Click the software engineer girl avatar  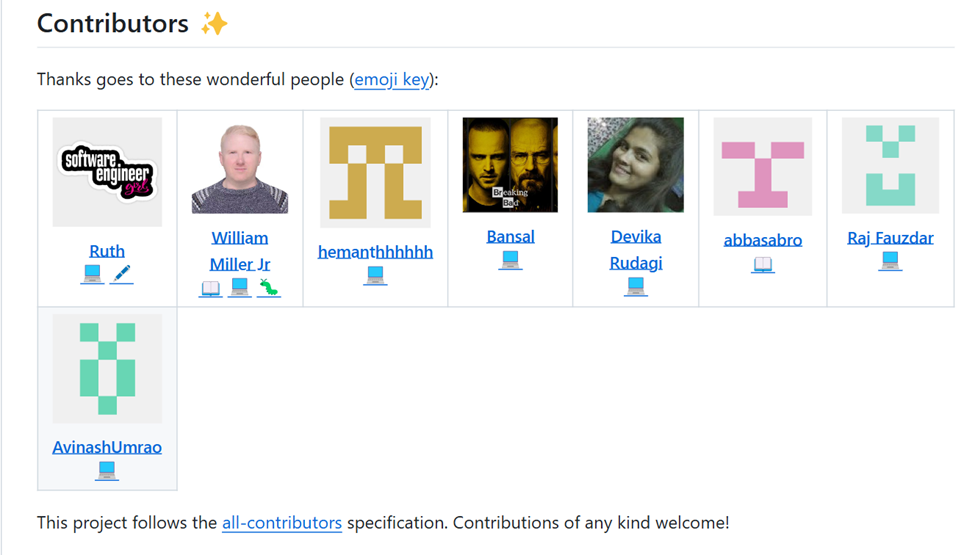coord(107,172)
